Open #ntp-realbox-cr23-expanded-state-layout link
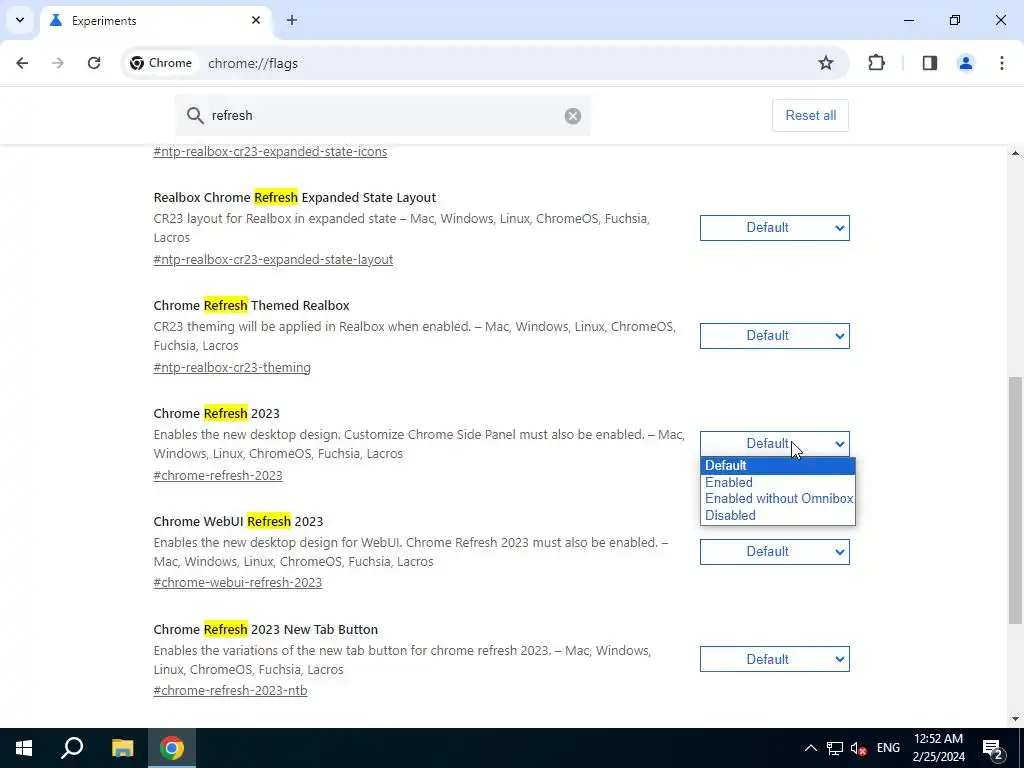 click(x=273, y=259)
